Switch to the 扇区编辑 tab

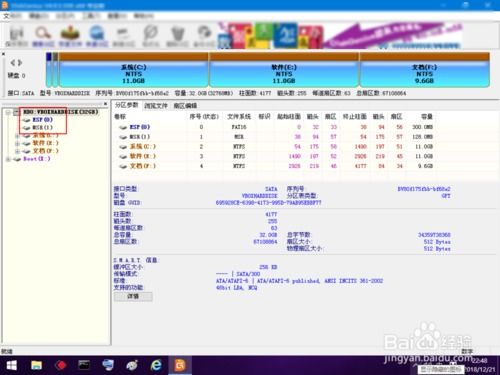coord(185,106)
